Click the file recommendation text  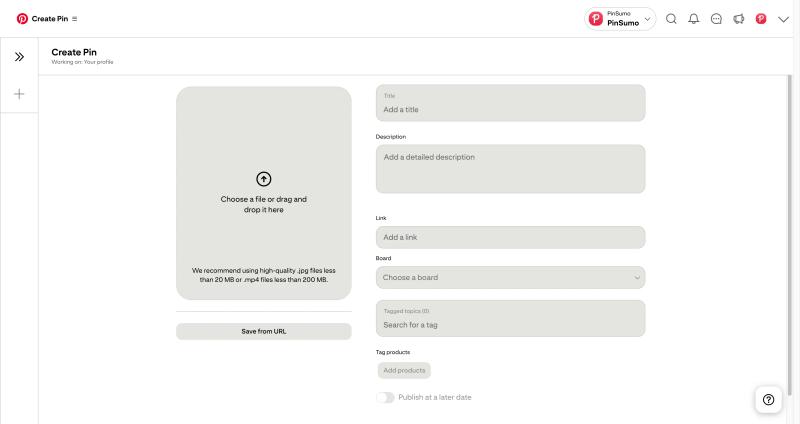264,275
